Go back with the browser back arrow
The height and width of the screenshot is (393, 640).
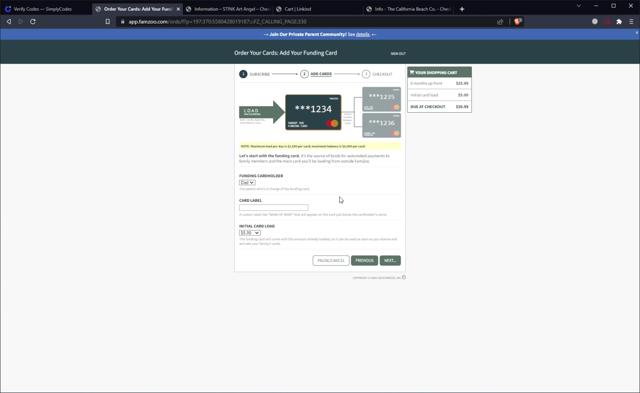tap(9, 22)
